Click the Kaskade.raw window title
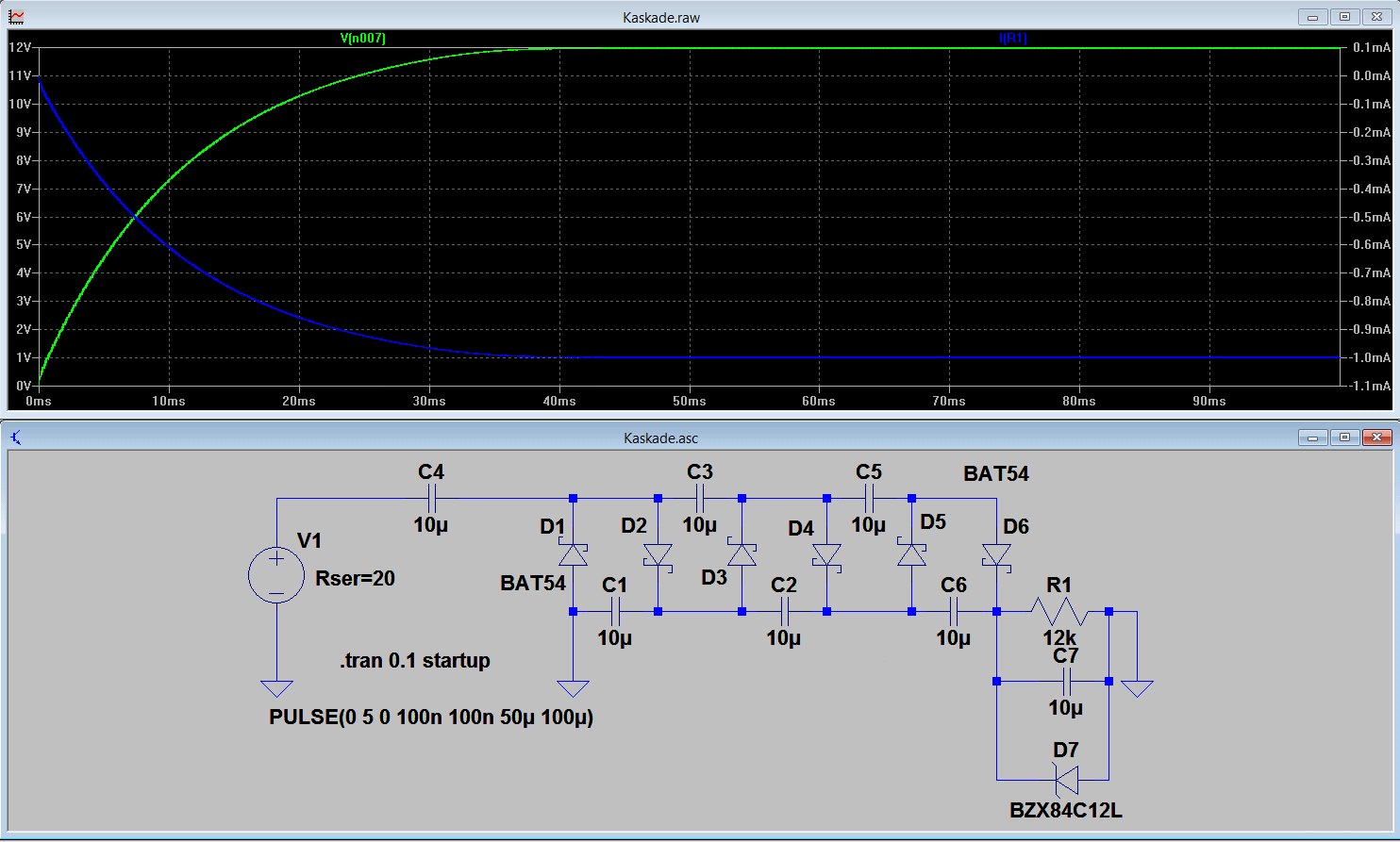Image resolution: width=1400 pixels, height=842 pixels. (x=661, y=18)
